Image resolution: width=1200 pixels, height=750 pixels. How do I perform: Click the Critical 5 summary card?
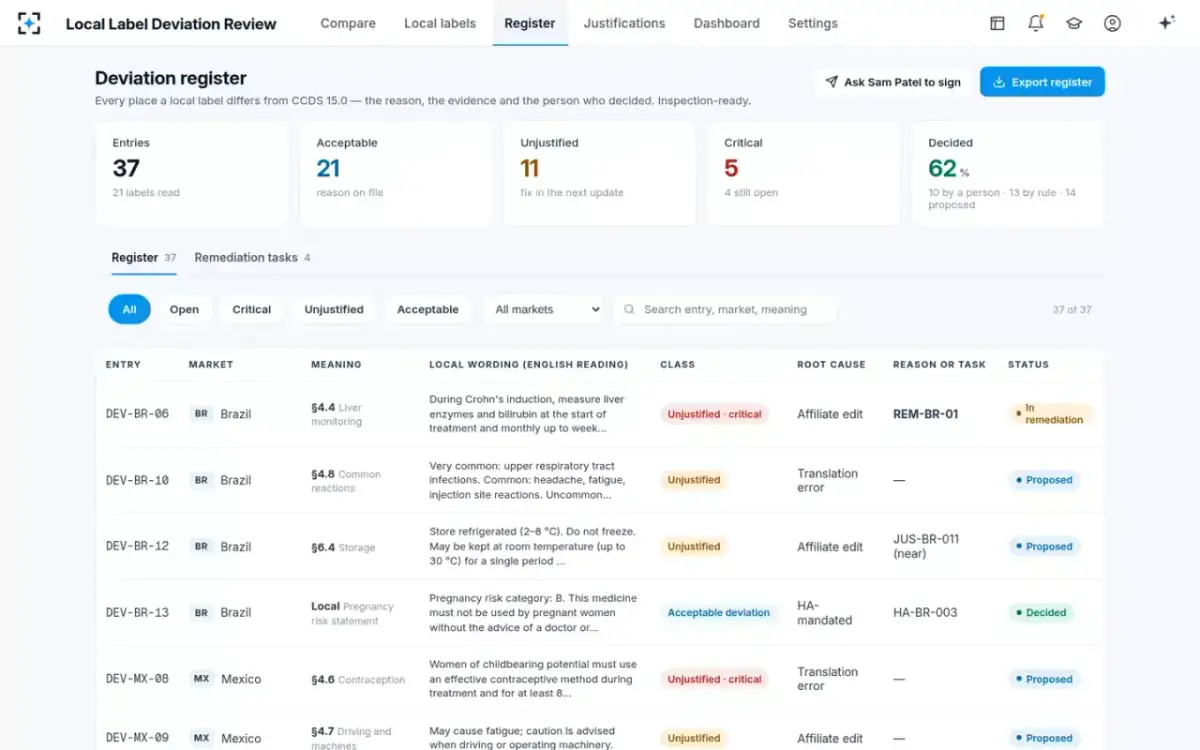coord(804,174)
